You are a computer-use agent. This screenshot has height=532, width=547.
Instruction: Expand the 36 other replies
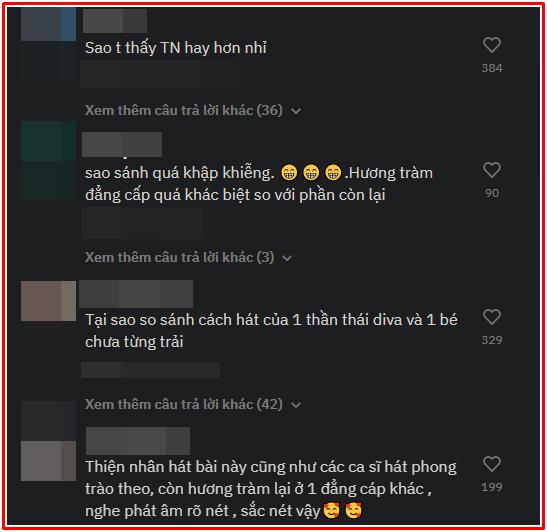(193, 111)
